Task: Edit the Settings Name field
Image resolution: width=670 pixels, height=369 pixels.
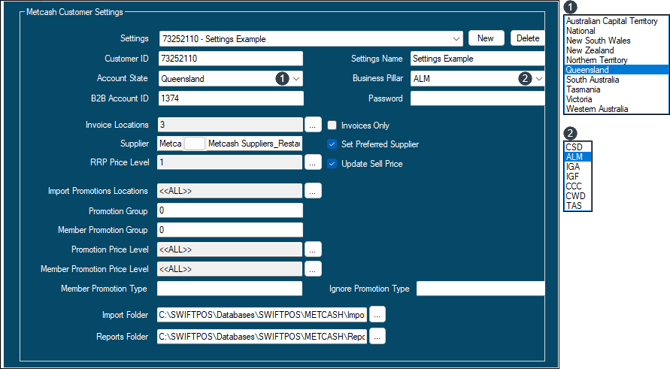Action: [x=478, y=59]
